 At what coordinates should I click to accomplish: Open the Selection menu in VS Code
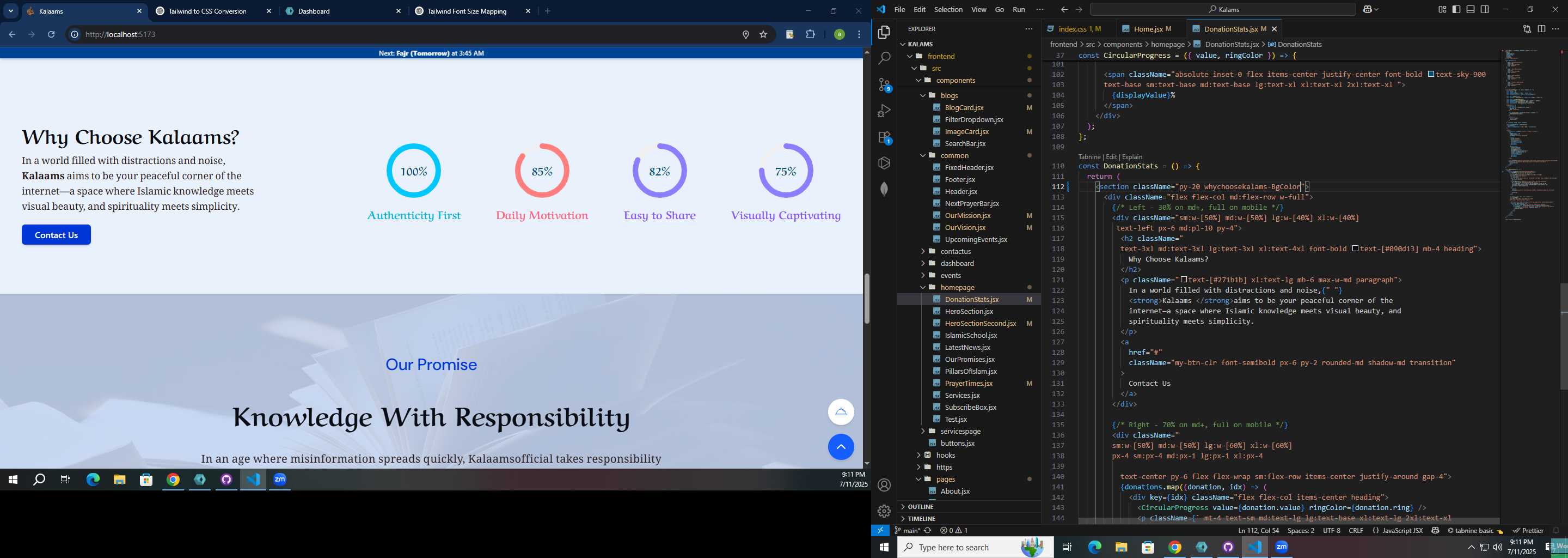tap(948, 10)
